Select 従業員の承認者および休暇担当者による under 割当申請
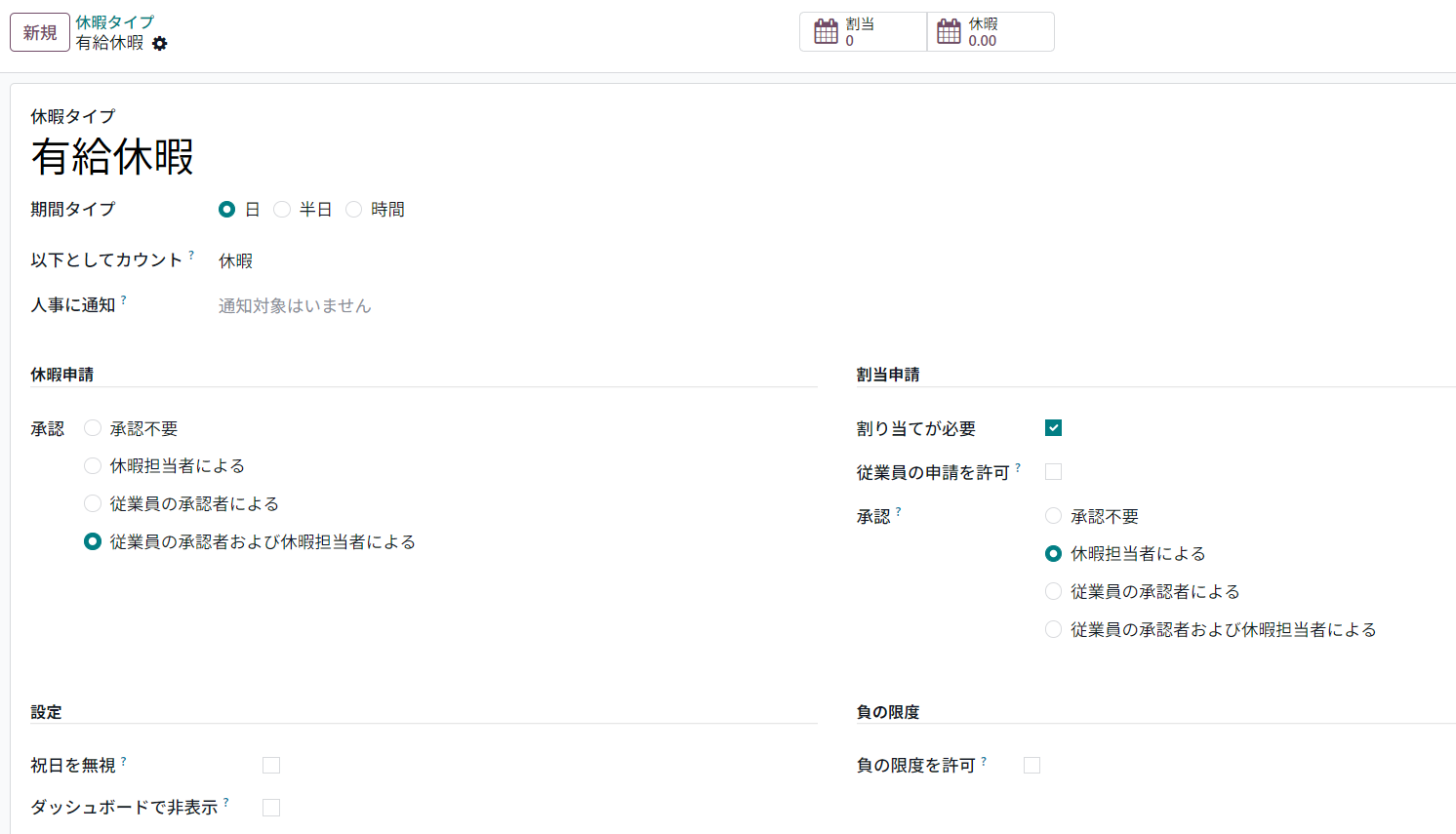Image resolution: width=1456 pixels, height=834 pixels. [x=1053, y=629]
